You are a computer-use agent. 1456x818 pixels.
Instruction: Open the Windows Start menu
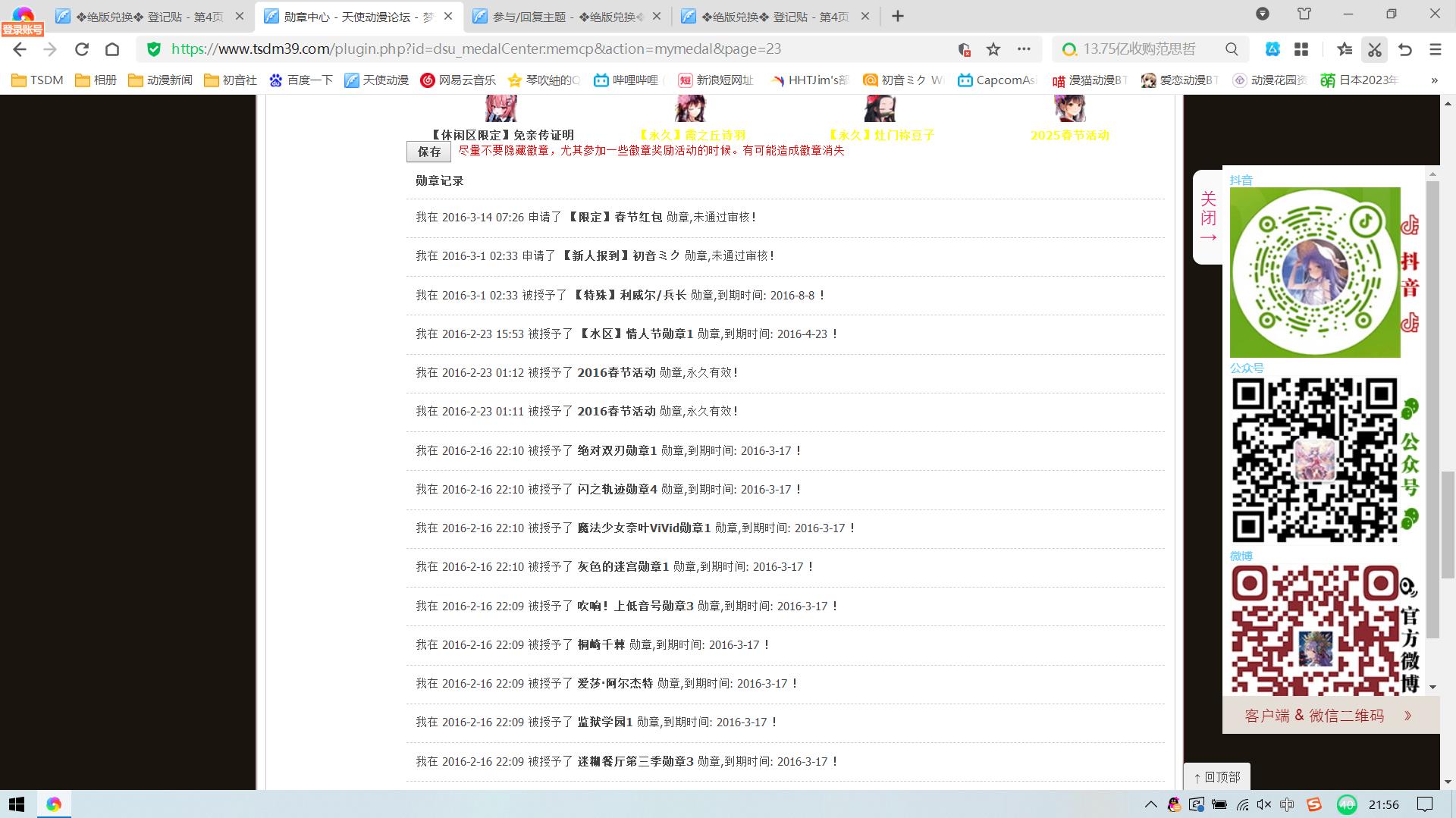click(17, 804)
